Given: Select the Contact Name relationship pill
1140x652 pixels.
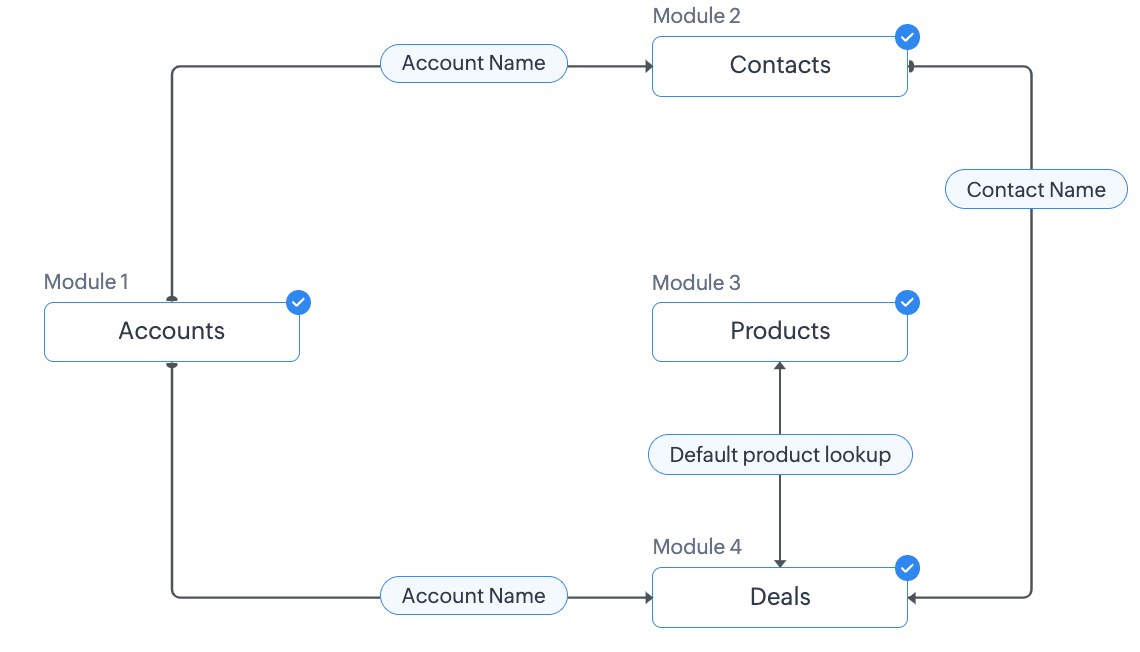Looking at the screenshot, I should (1036, 190).
